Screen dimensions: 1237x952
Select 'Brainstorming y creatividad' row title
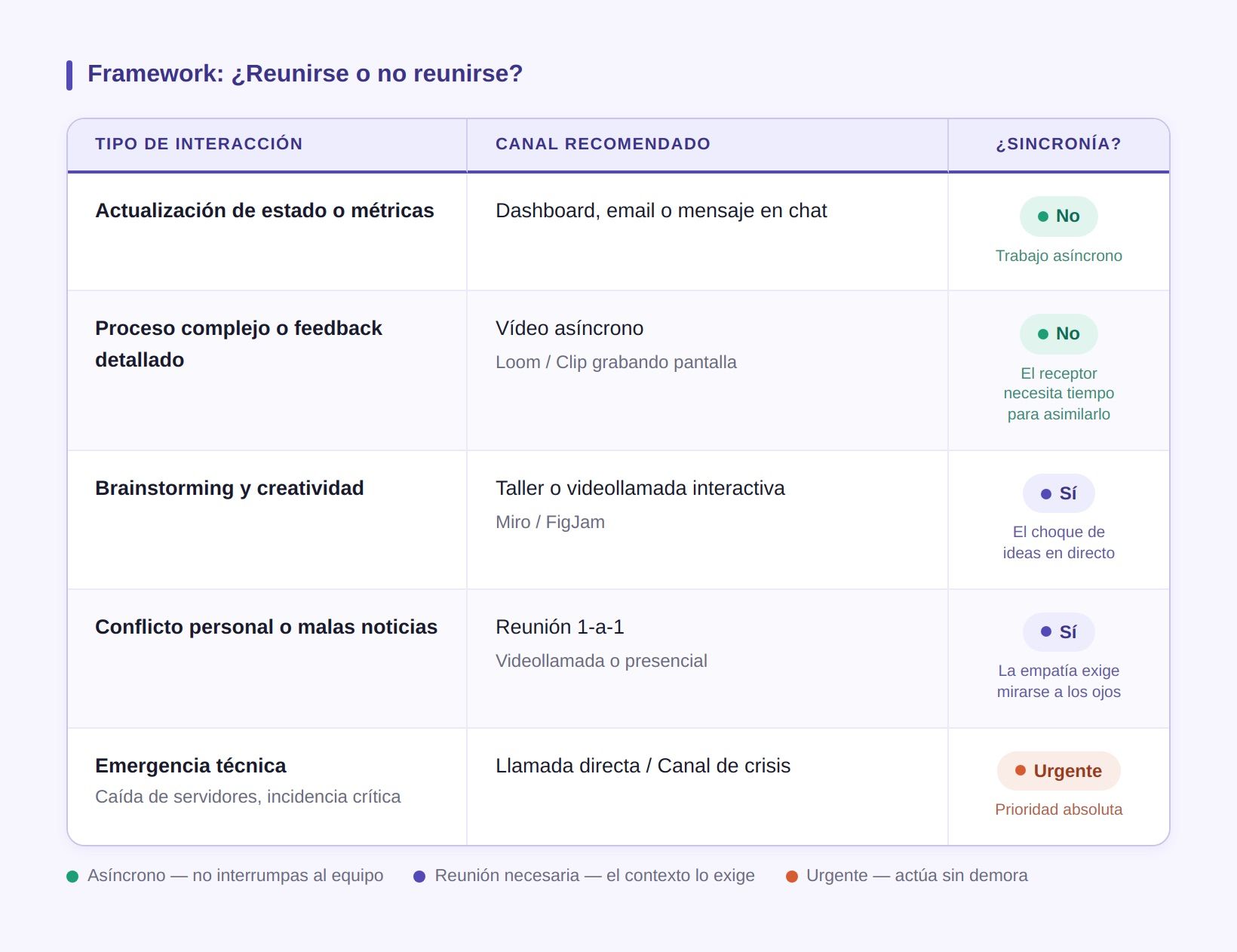coord(229,488)
